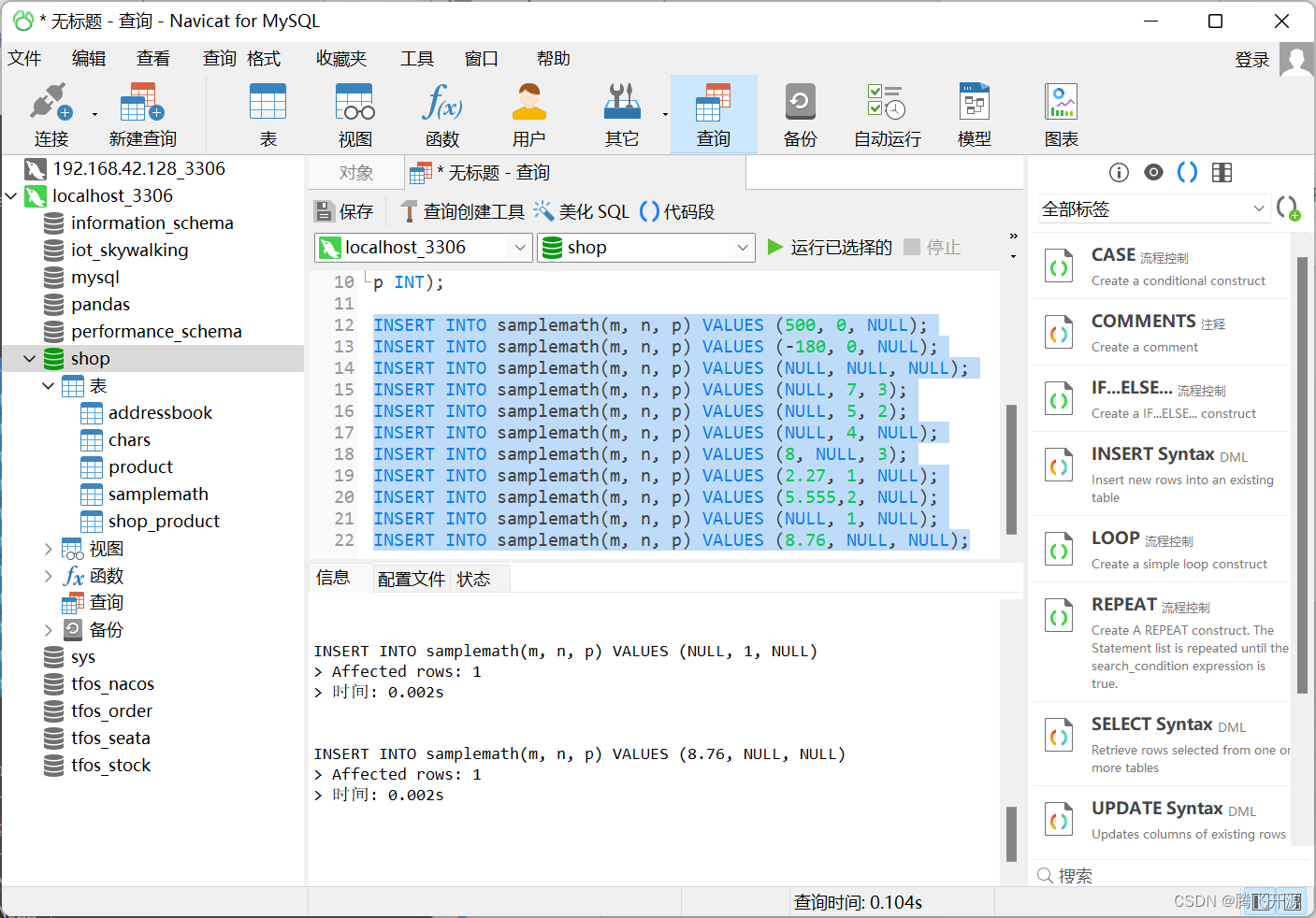Select the samplemath table in tree
This screenshot has height=918, width=1316.
tap(158, 495)
